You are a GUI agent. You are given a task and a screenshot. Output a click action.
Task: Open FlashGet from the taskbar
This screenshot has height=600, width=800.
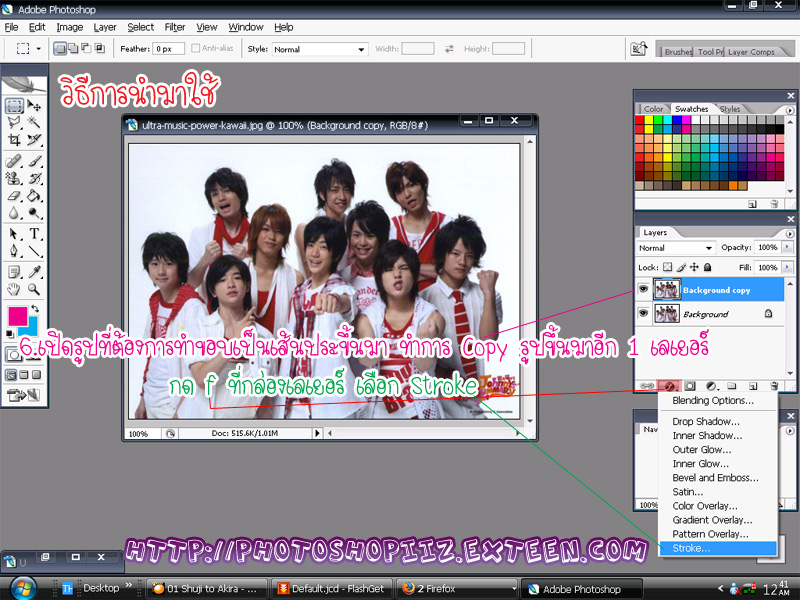331,589
